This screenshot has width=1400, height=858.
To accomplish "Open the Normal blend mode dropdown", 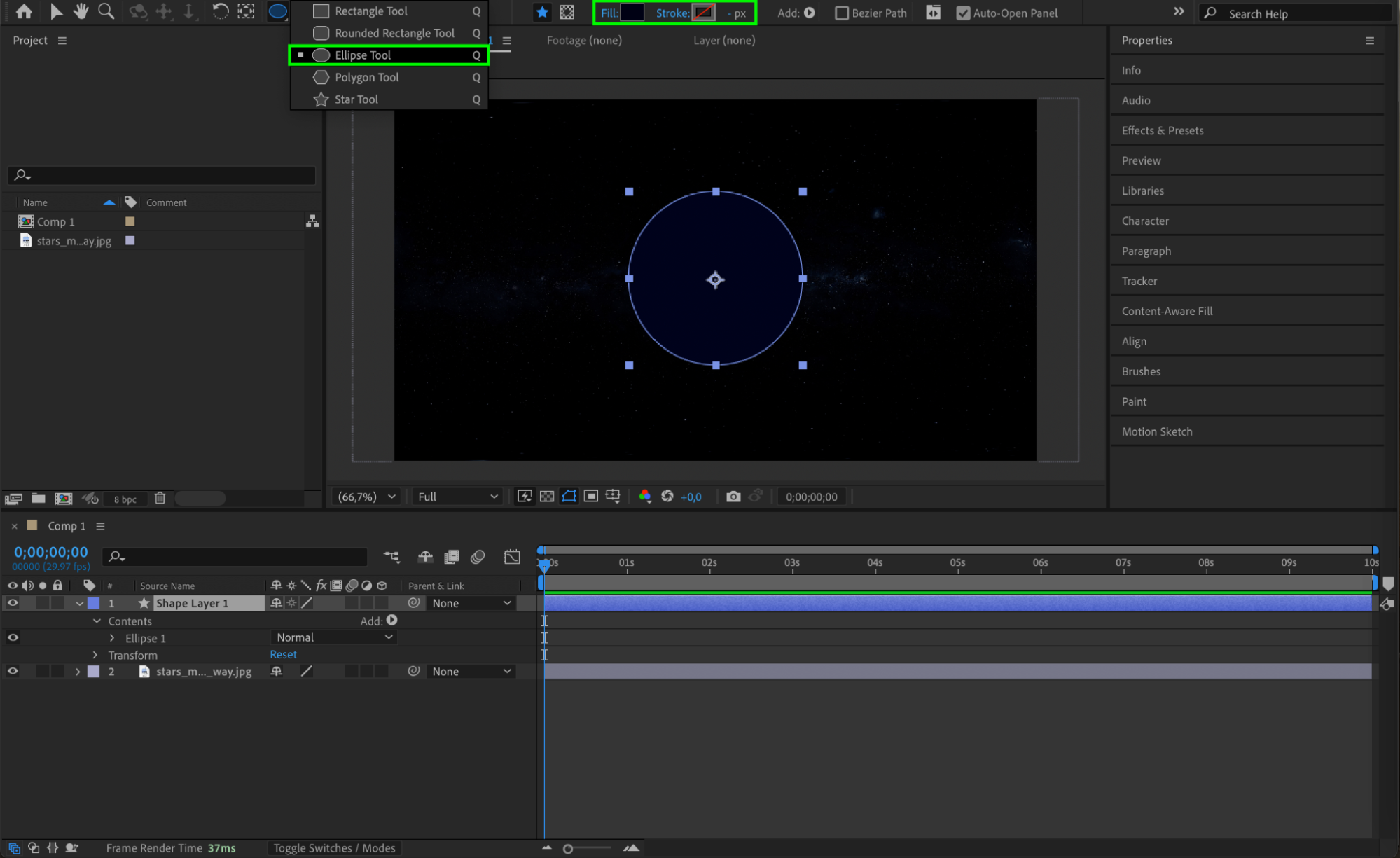I will click(334, 637).
